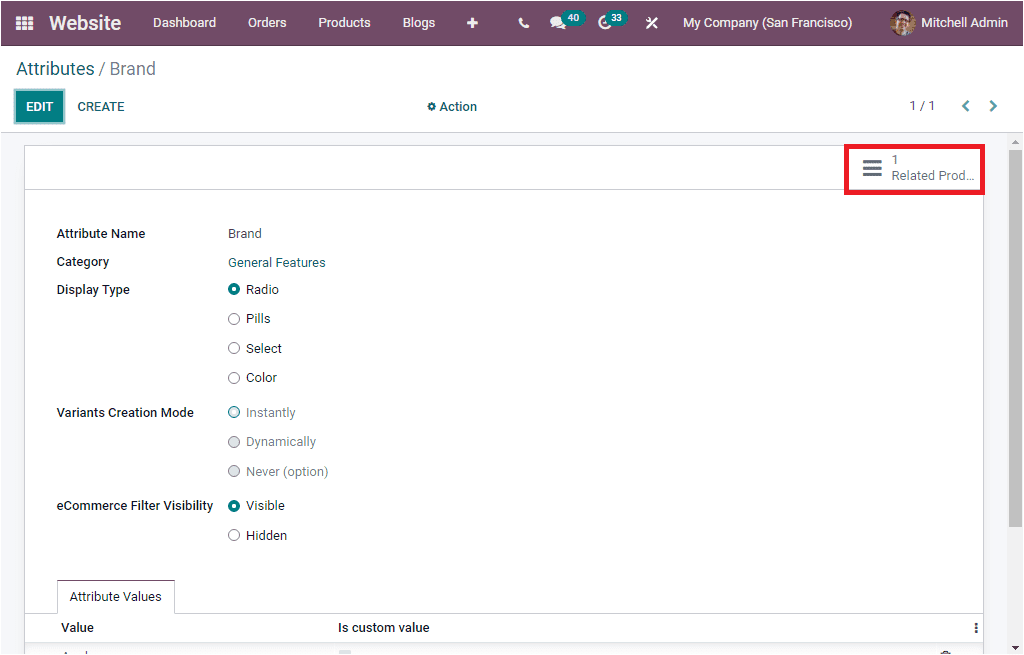
Task: Select the Pills display type
Action: pyautogui.click(x=233, y=318)
